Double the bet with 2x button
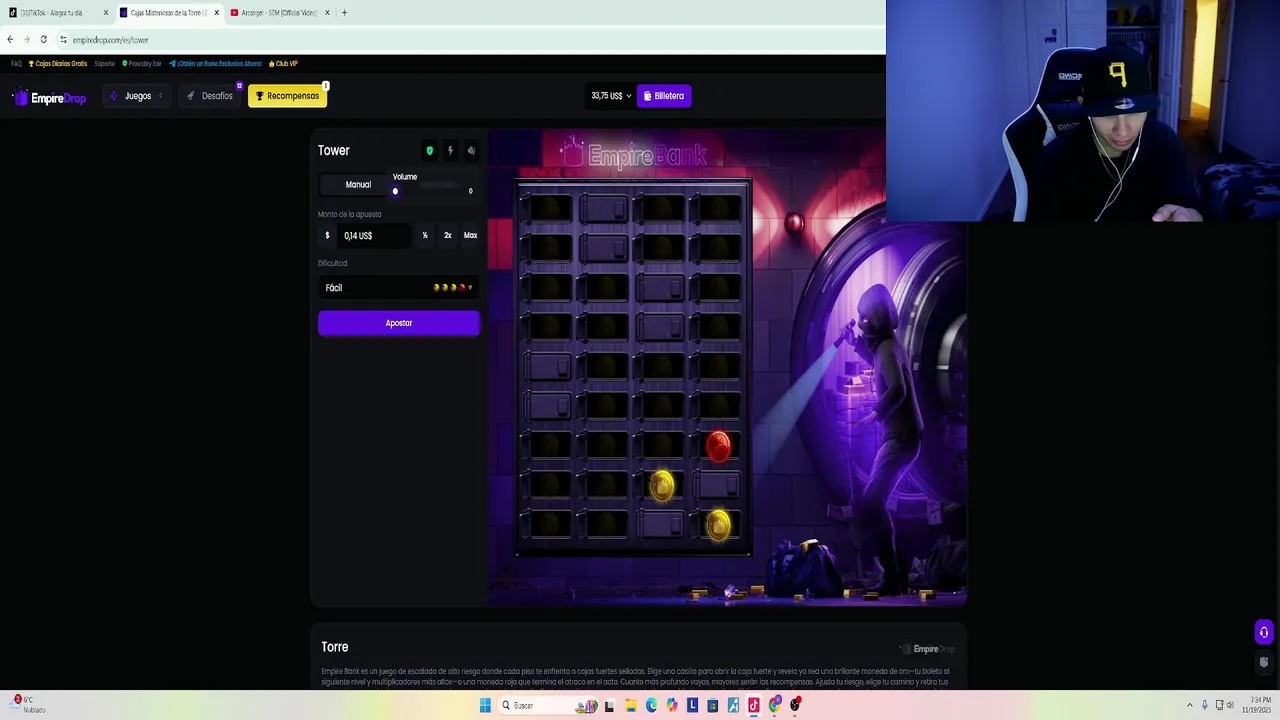1280x720 pixels. click(447, 236)
